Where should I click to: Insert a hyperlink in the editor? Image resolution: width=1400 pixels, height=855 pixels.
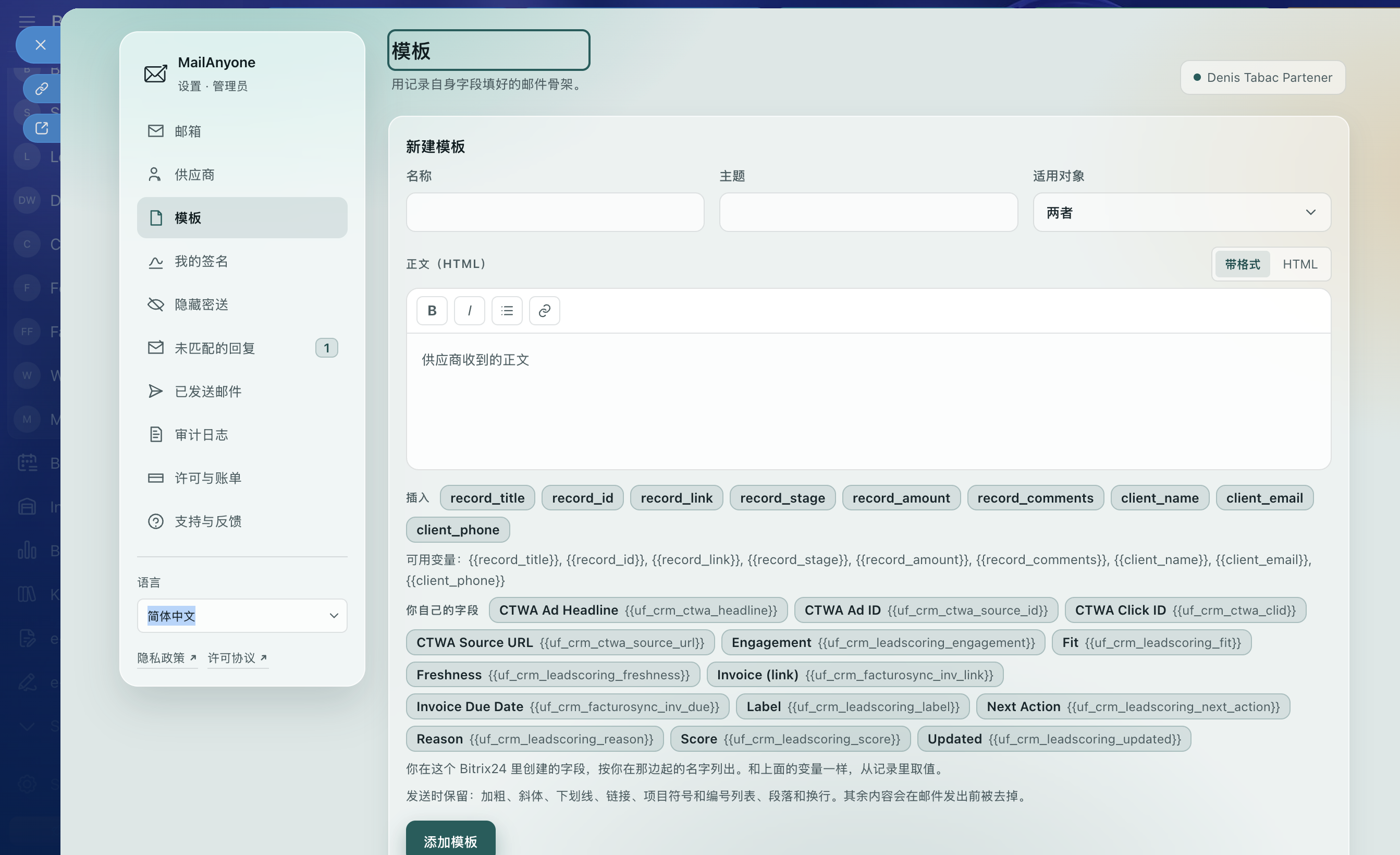pos(544,310)
